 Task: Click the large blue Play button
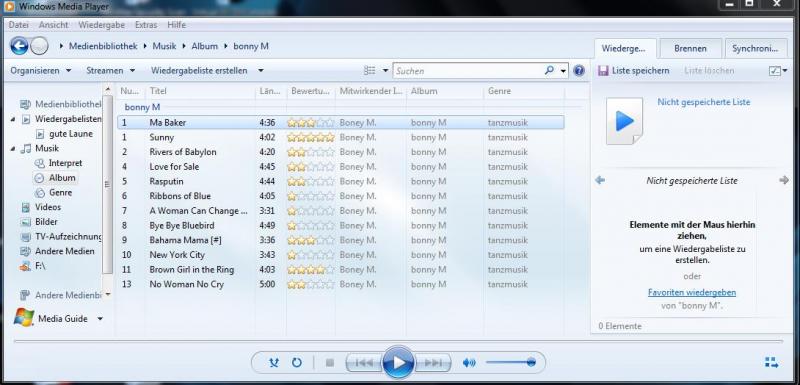tap(398, 363)
